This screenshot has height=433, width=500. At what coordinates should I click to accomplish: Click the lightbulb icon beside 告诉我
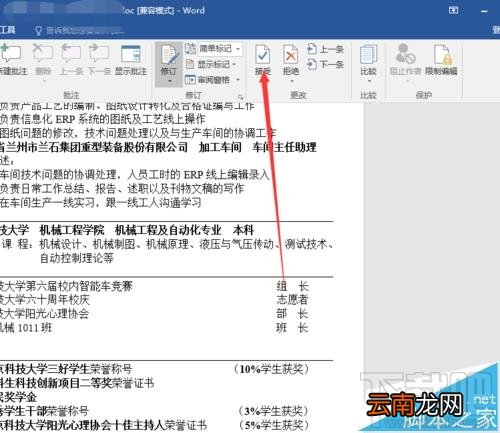click(39, 31)
